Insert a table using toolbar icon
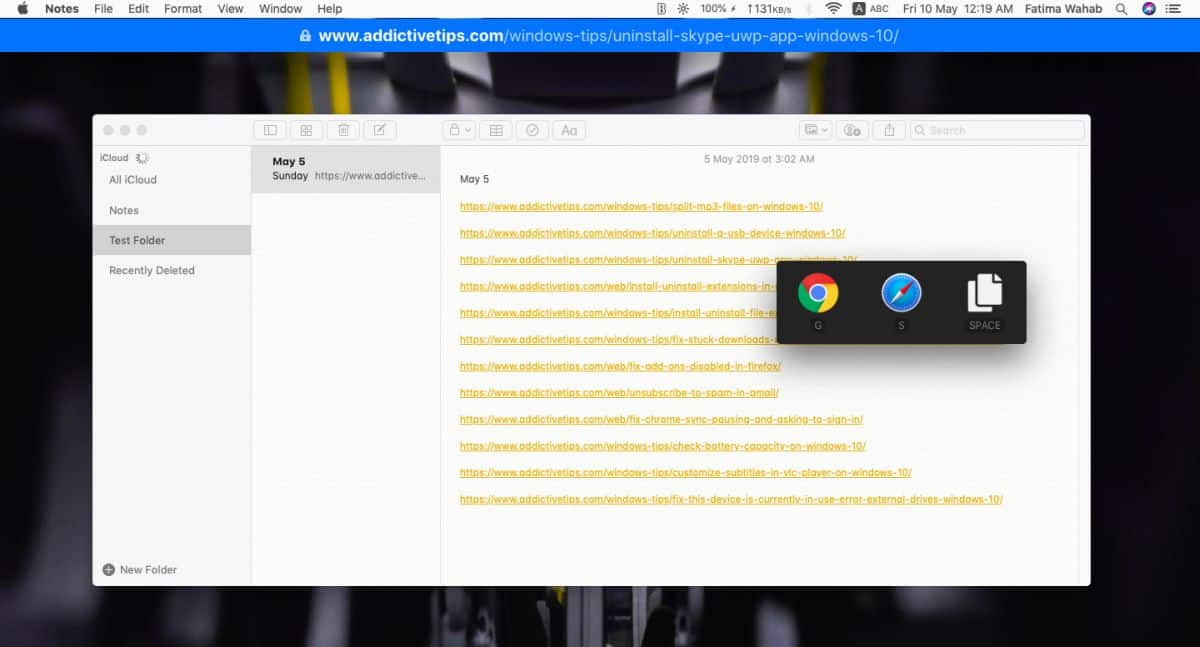The width and height of the screenshot is (1200, 647). [496, 130]
